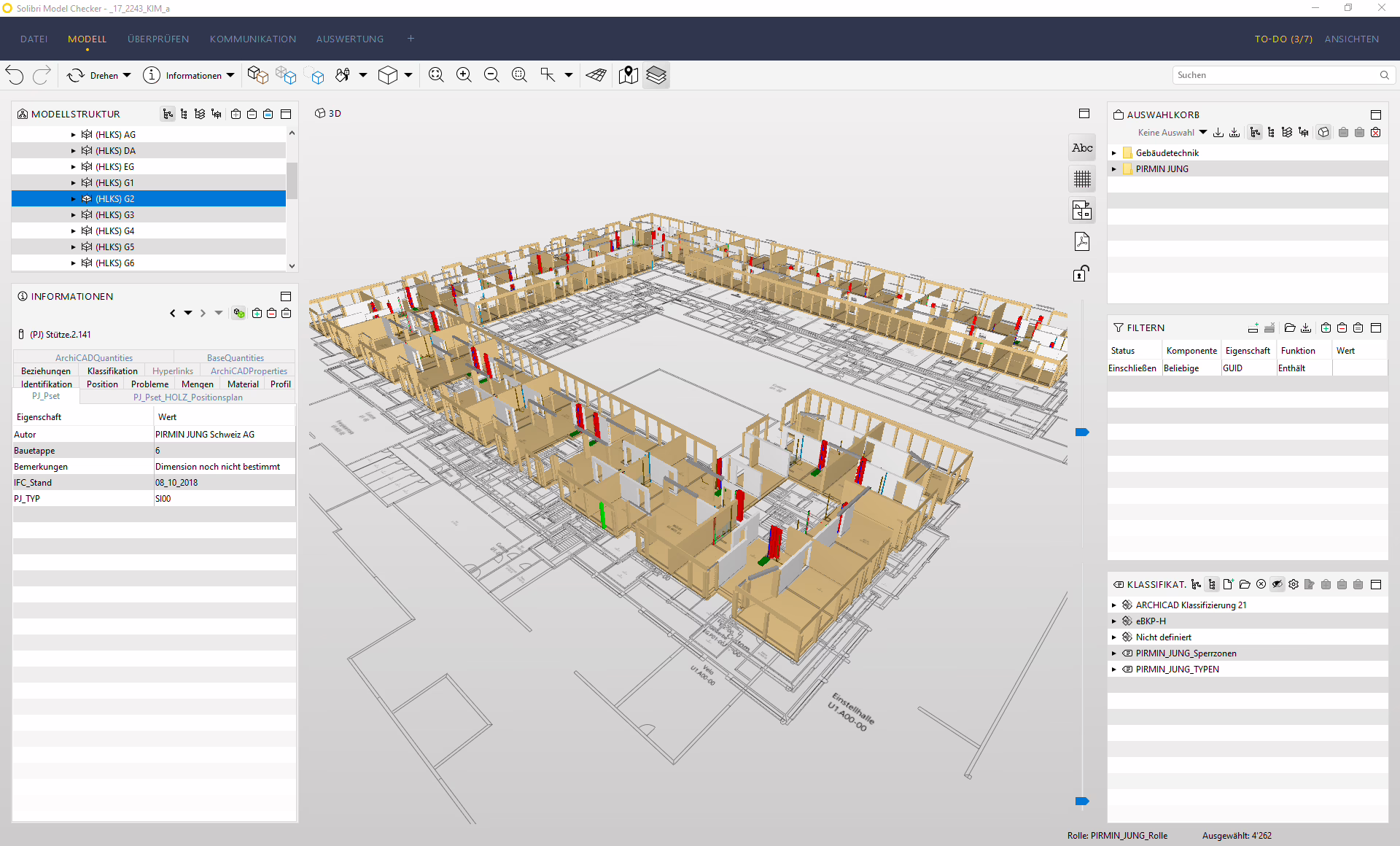Click the zoom to selection window icon

(519, 75)
